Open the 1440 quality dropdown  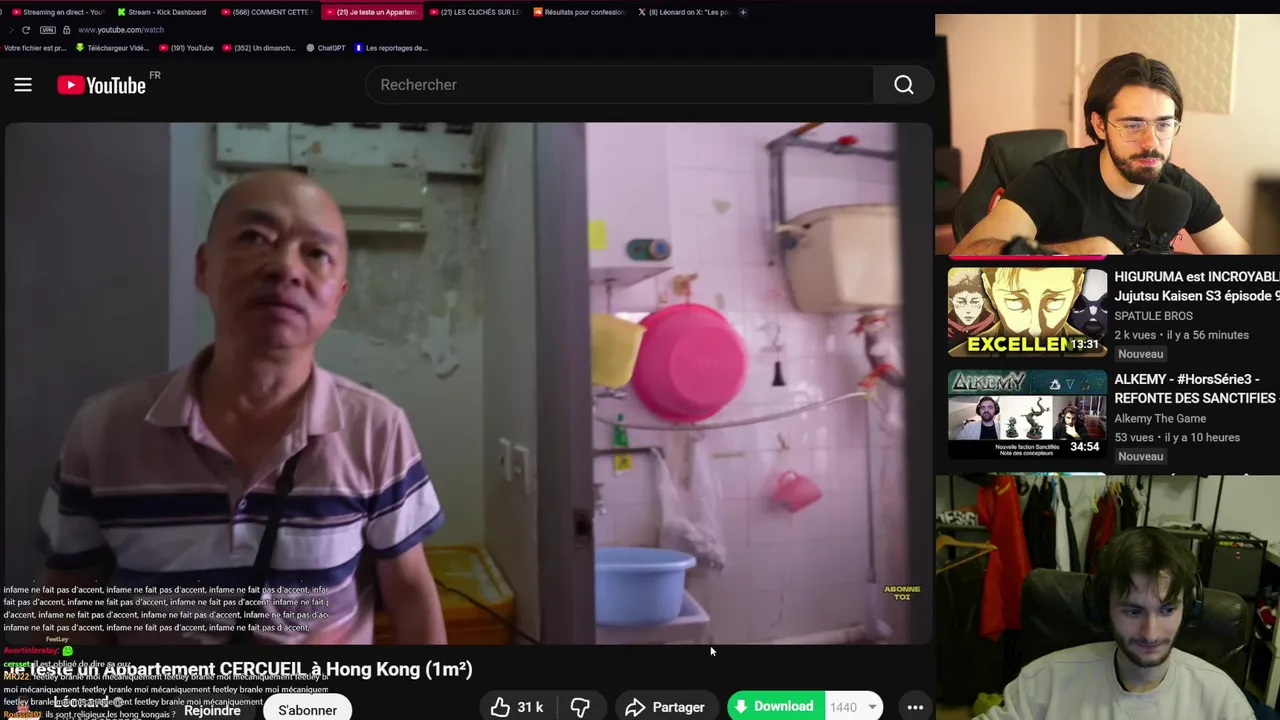click(854, 707)
